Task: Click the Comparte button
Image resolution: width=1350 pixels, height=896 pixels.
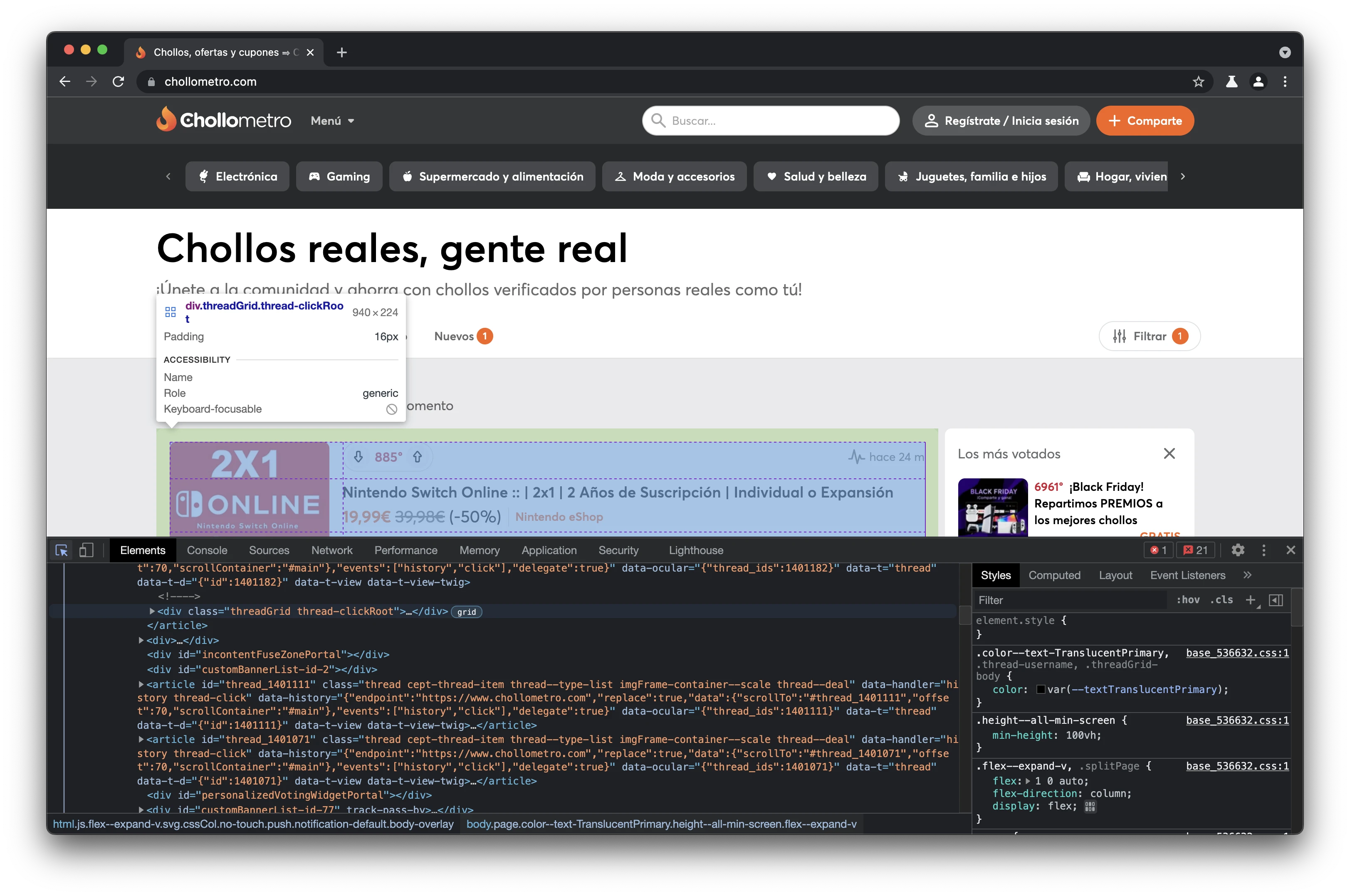Action: [1144, 121]
